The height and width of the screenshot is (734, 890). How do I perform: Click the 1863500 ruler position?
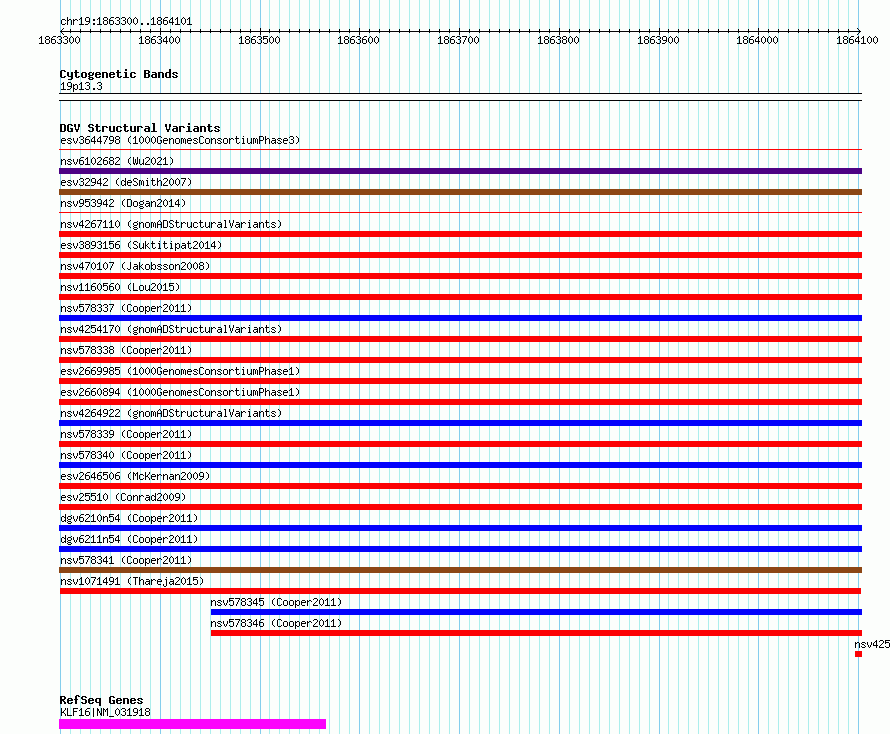pyautogui.click(x=259, y=40)
